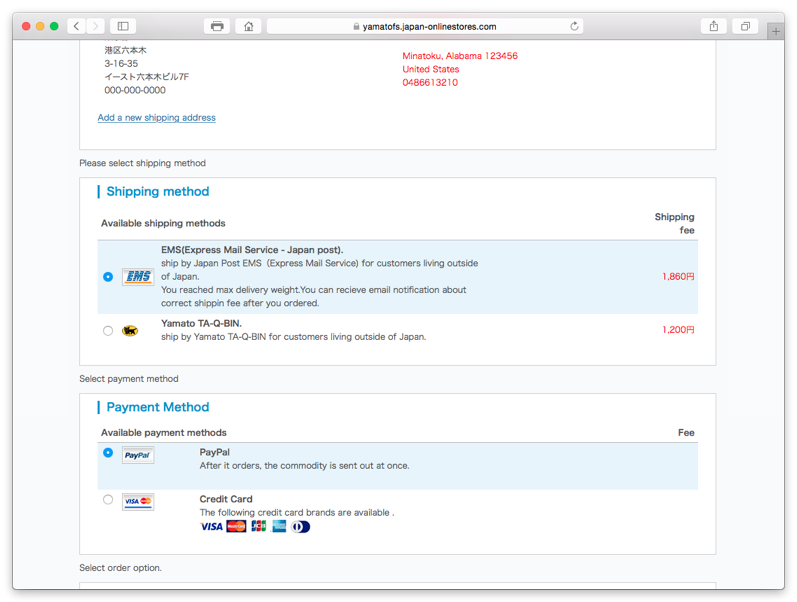Viewport: 797px width, 602px height.
Task: Choose Credit Card payment radio button
Action: click(108, 499)
